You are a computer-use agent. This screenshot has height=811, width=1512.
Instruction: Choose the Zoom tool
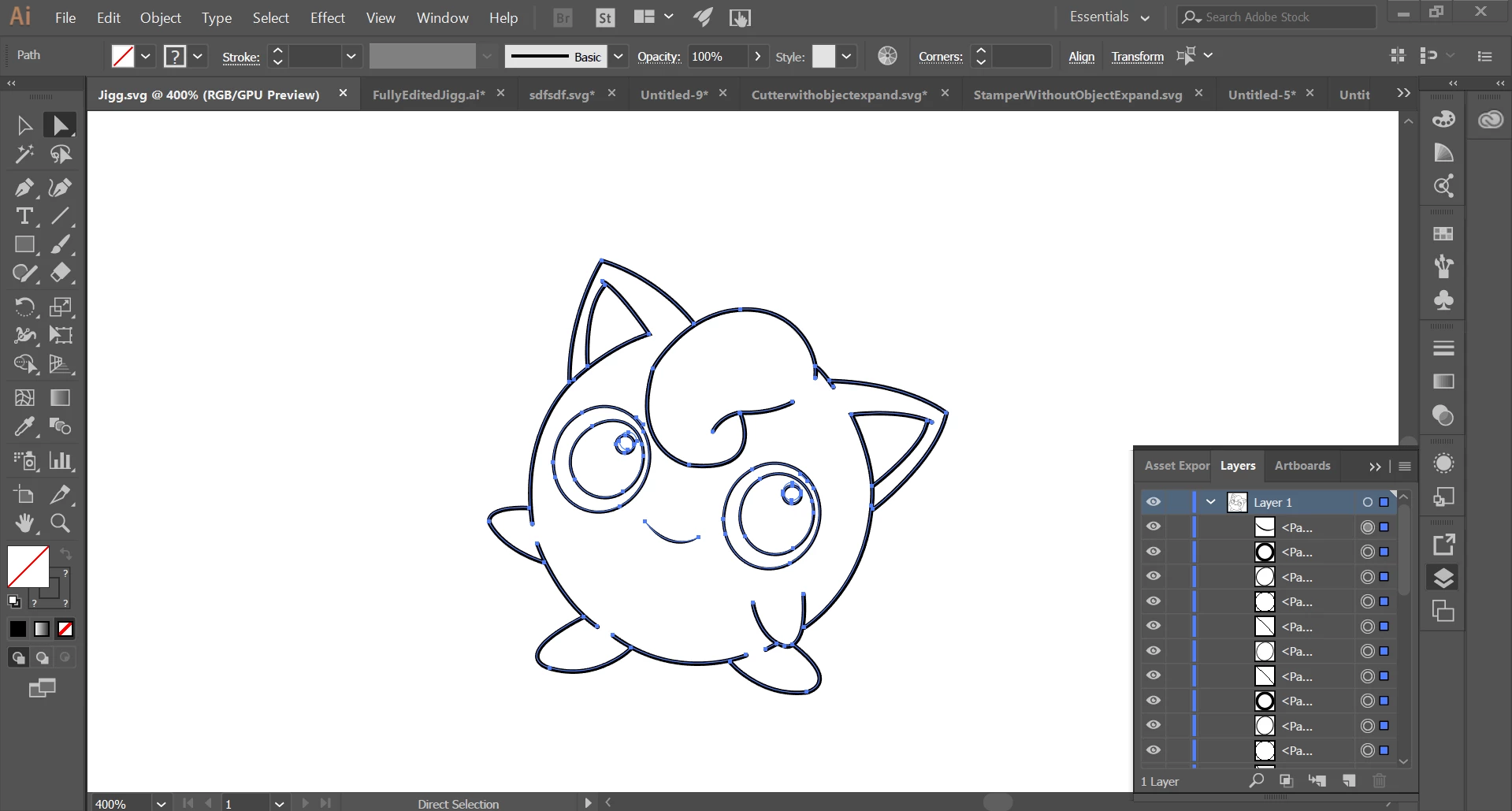click(x=60, y=523)
